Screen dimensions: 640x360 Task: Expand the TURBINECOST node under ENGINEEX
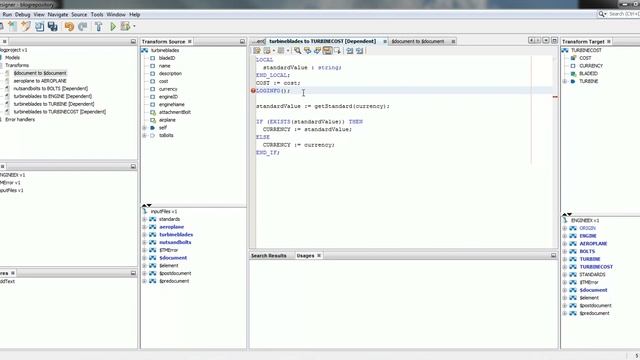click(565, 267)
